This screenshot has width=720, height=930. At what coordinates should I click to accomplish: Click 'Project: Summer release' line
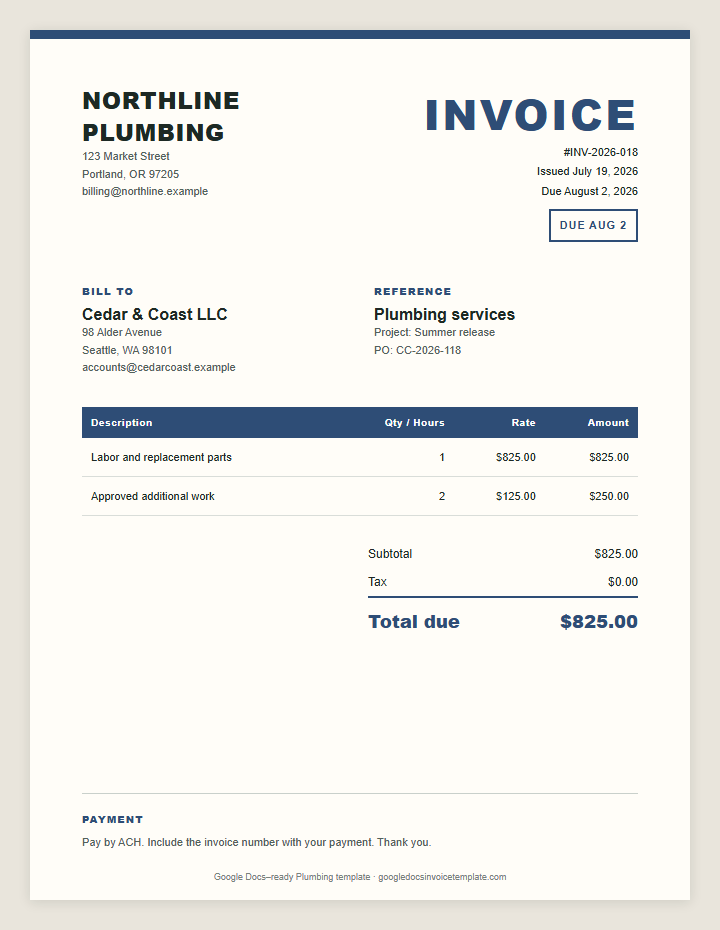(434, 332)
